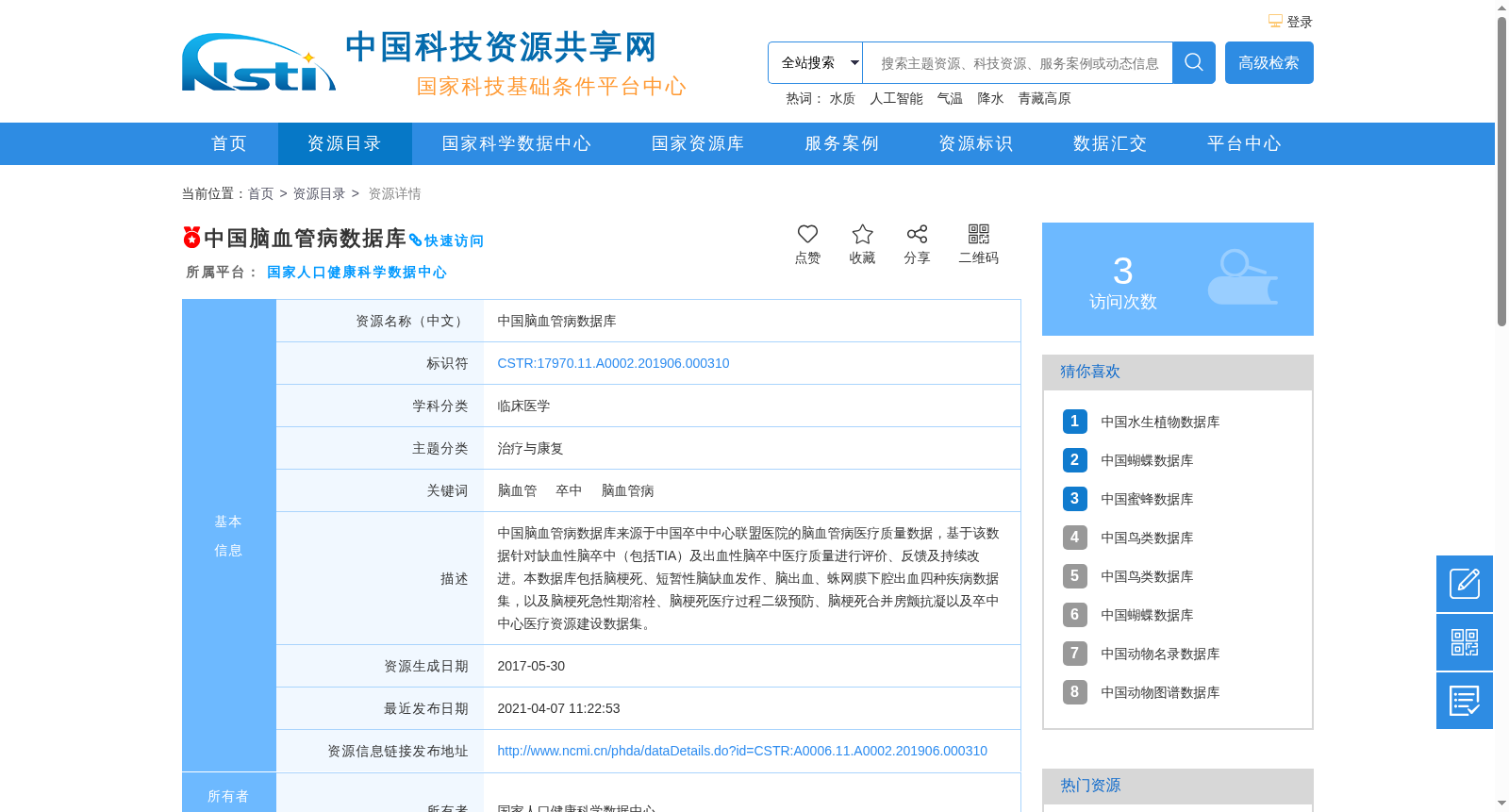Screen dimensions: 1509x812
Task: Click the scrollbar down arrow
Action: [x=1501, y=804]
